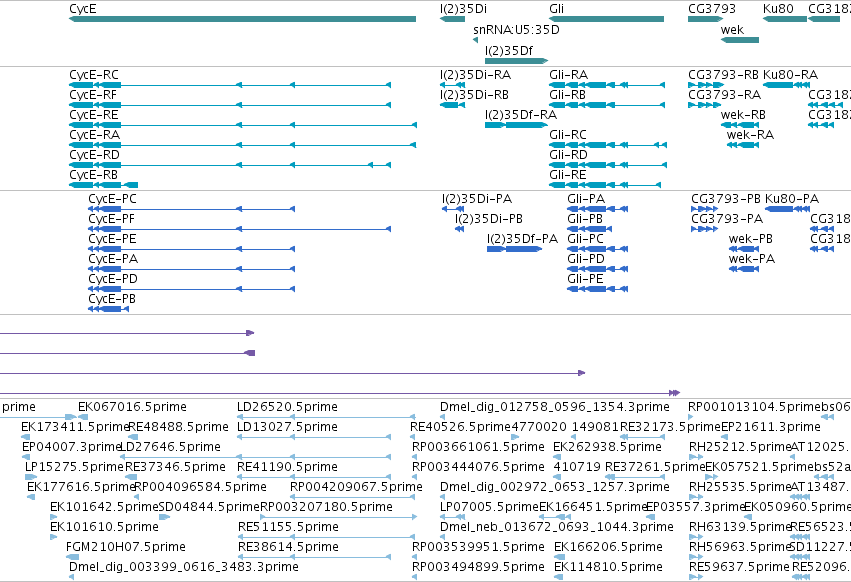851x582 pixels.
Task: Select the EK067016.5prime EST label
Action: point(132,407)
